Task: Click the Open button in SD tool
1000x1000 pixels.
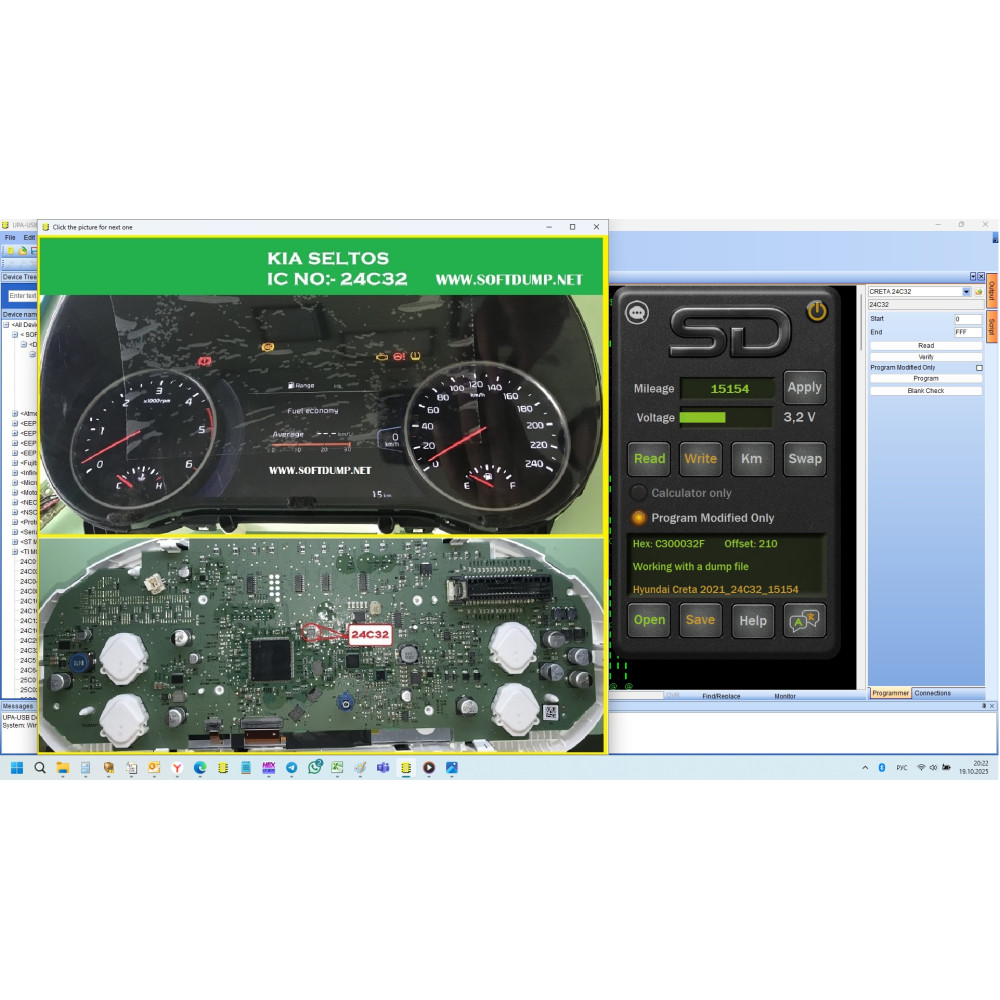Action: 649,620
